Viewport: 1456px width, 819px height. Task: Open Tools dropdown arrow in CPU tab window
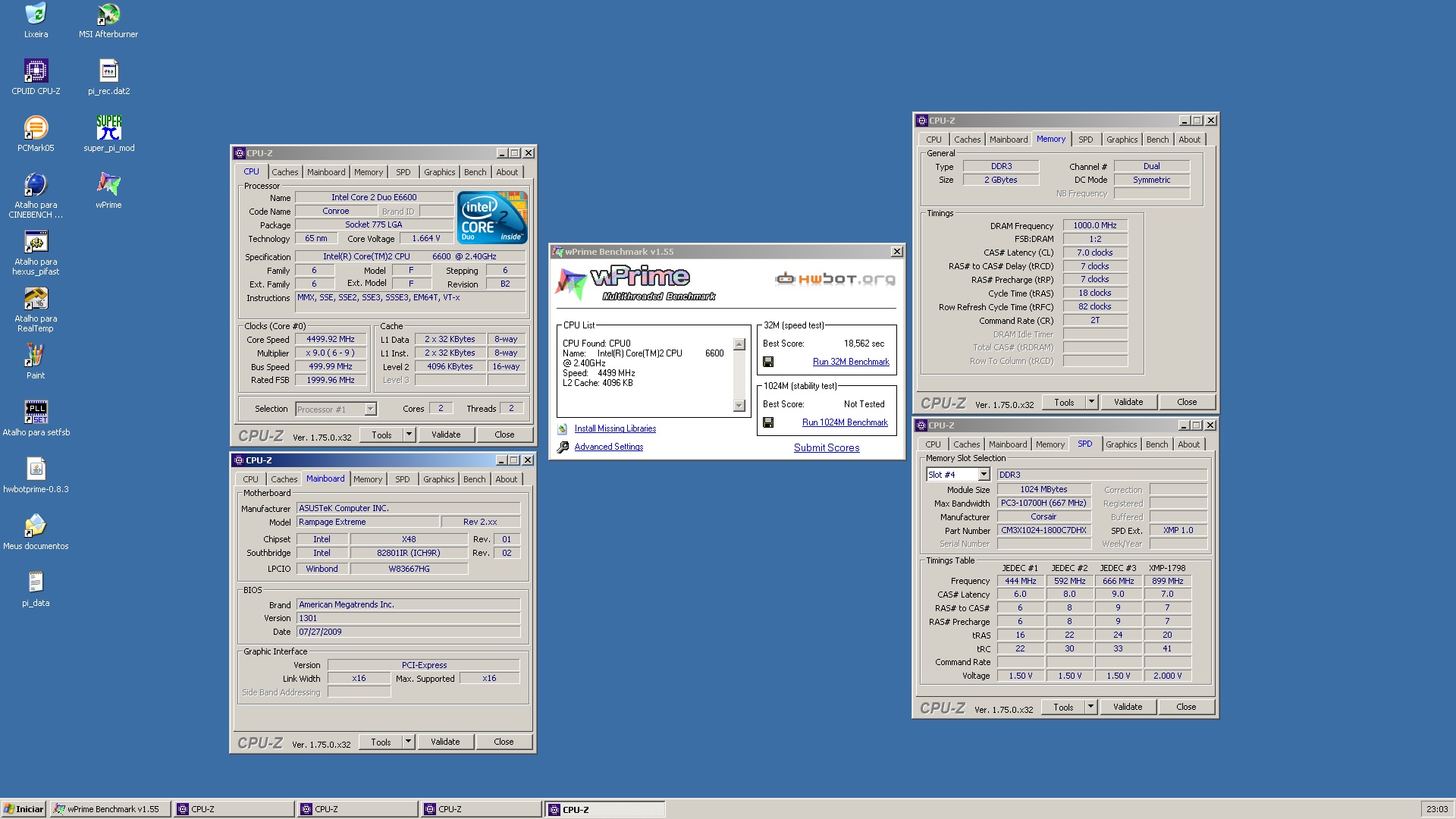pos(409,435)
